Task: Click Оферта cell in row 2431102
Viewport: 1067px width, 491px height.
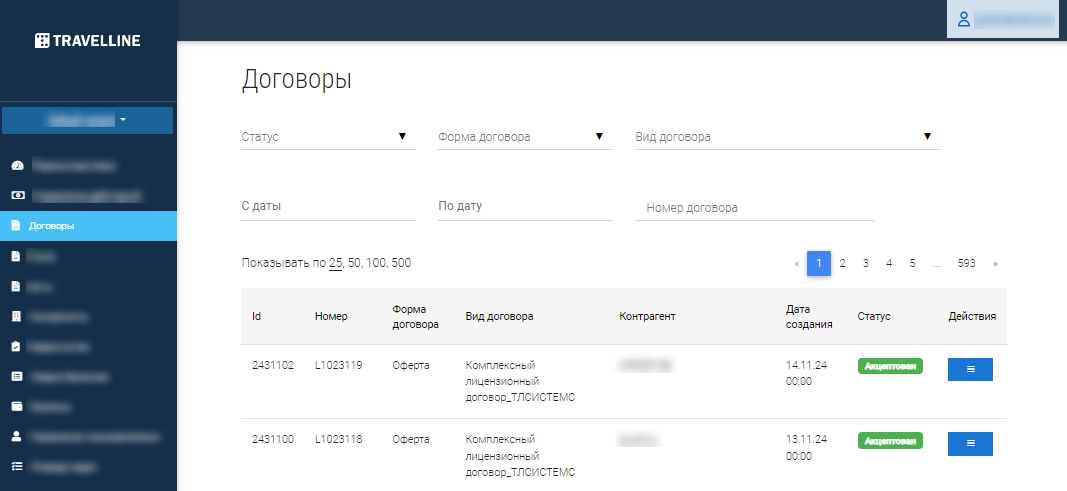Action: pos(411,365)
